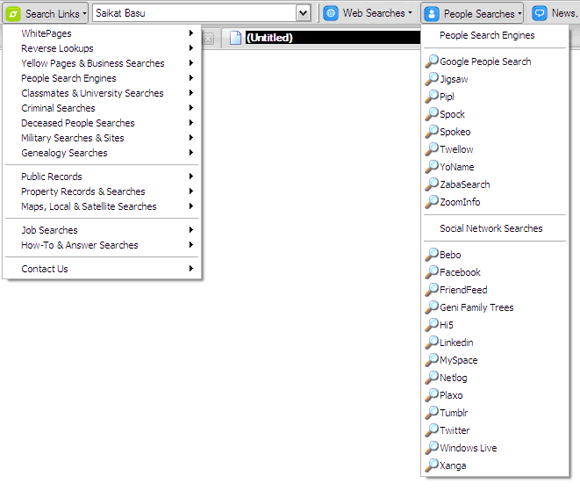Click the magnifier icon beside ZoomInfo
This screenshot has height=498, width=580.
tap(431, 202)
